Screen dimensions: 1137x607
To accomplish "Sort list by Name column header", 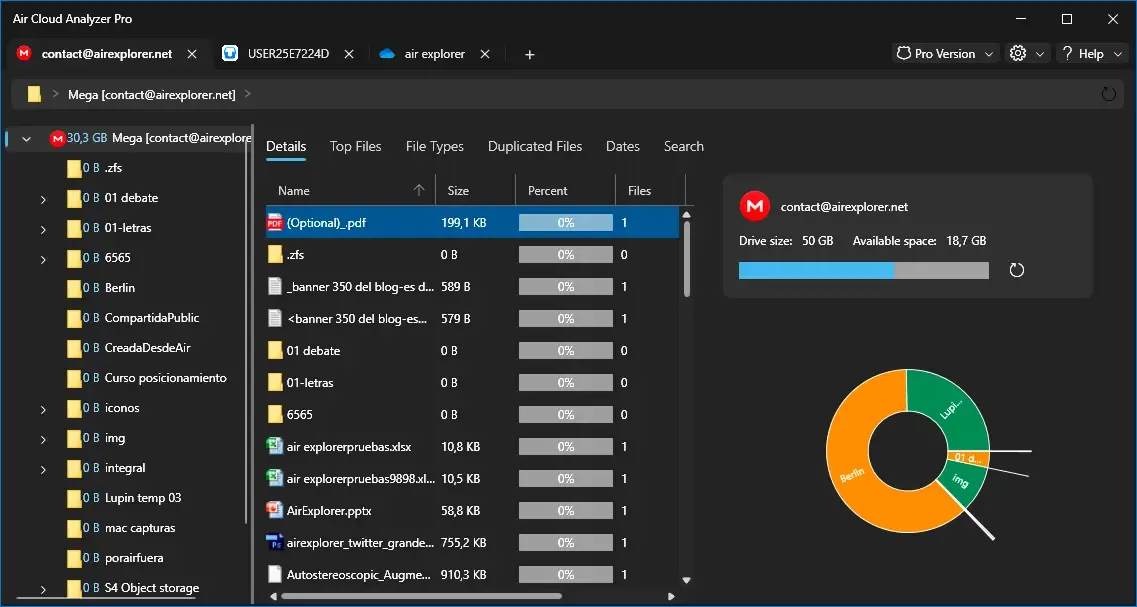I will pyautogui.click(x=350, y=191).
